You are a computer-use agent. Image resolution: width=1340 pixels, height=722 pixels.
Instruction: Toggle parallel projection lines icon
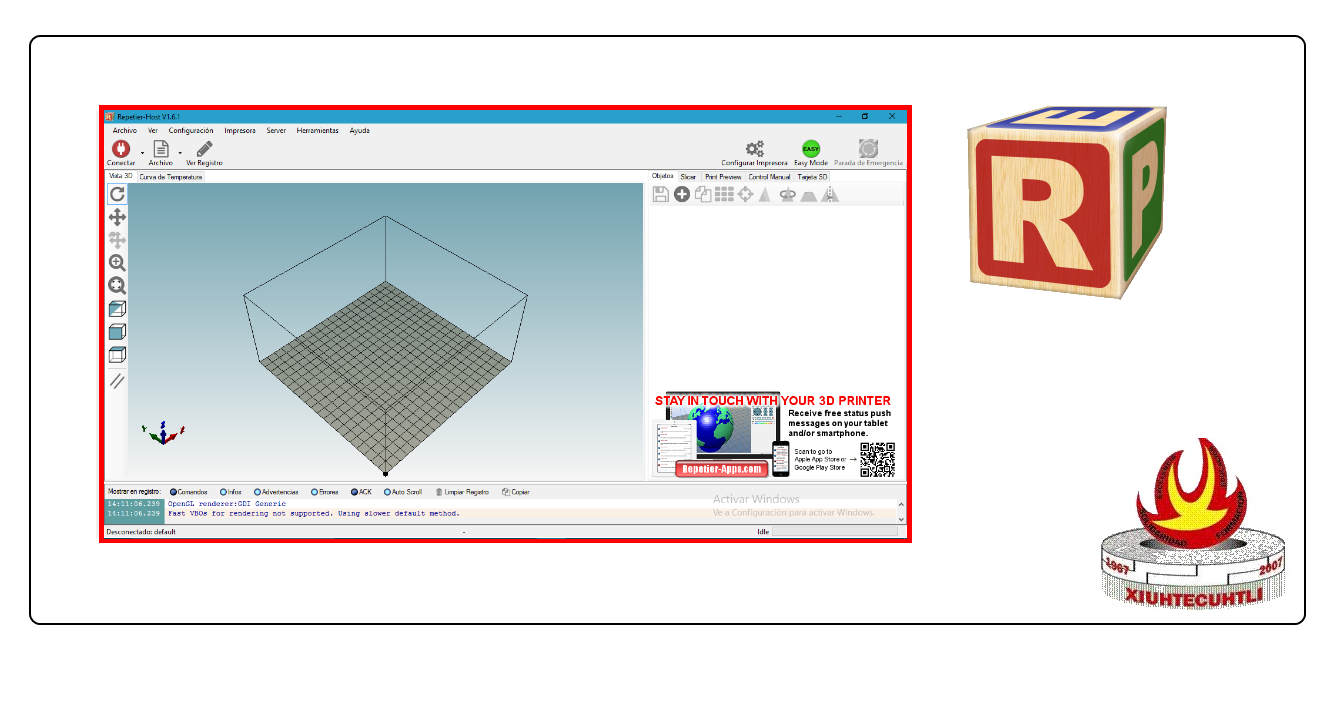(x=117, y=380)
